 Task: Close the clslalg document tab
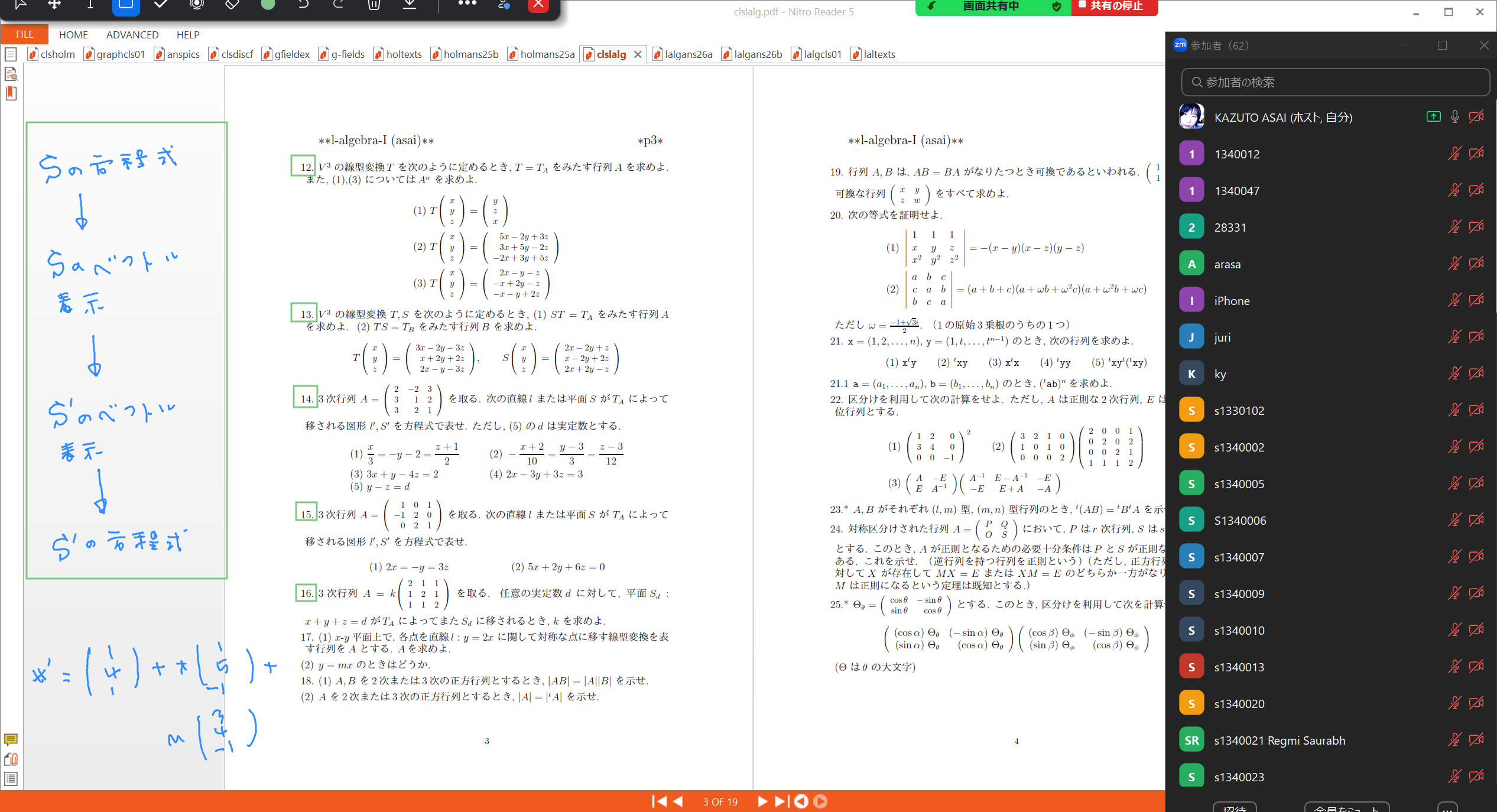[x=638, y=54]
